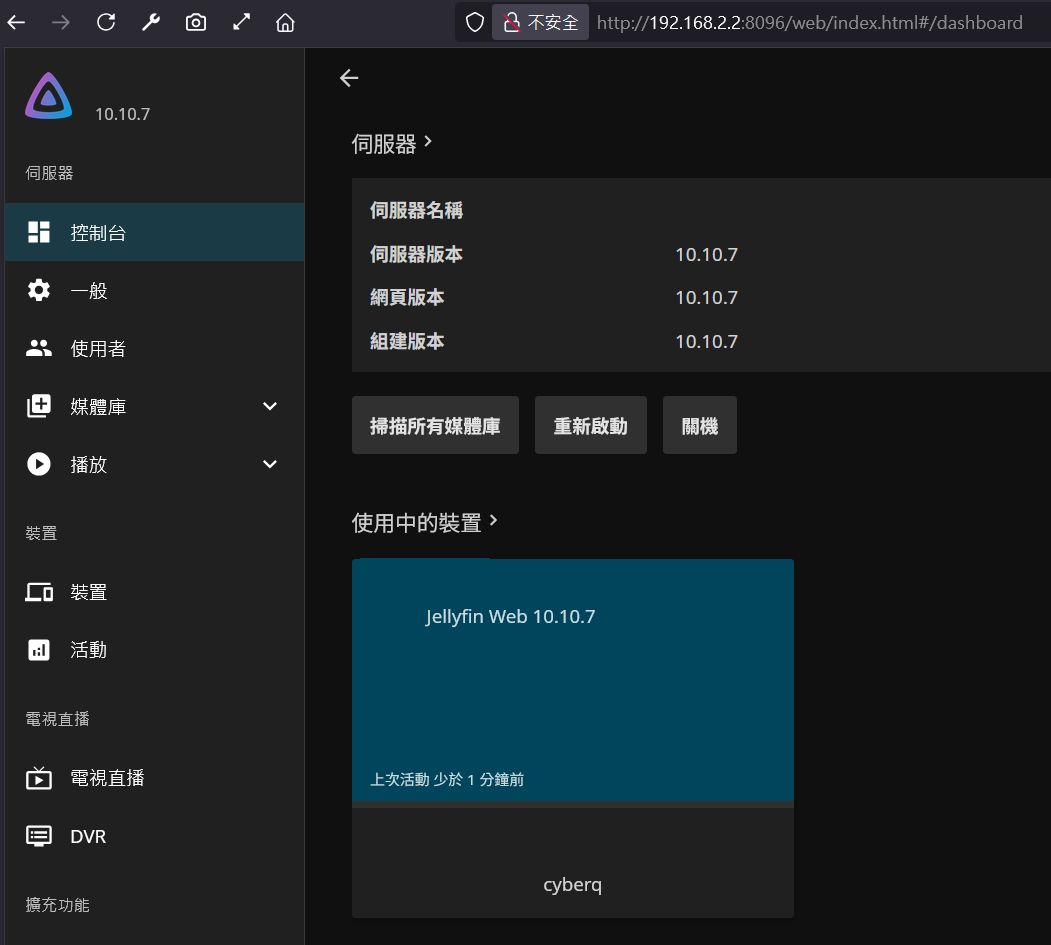Viewport: 1051px width, 945px height.
Task: Click the 擴充功能 sidebar section header
Action: [58, 905]
